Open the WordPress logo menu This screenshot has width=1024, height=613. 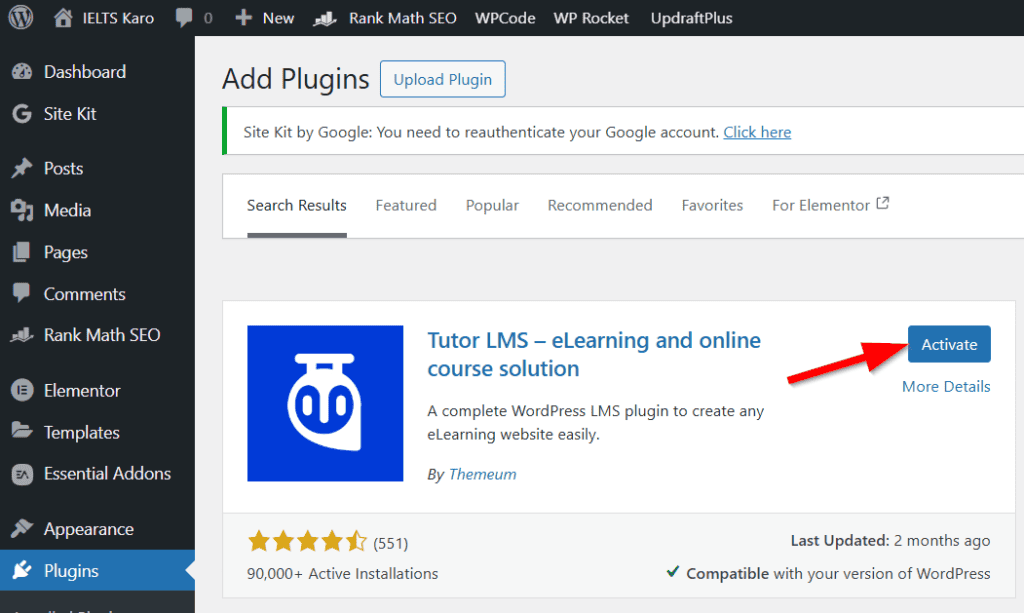coord(20,18)
